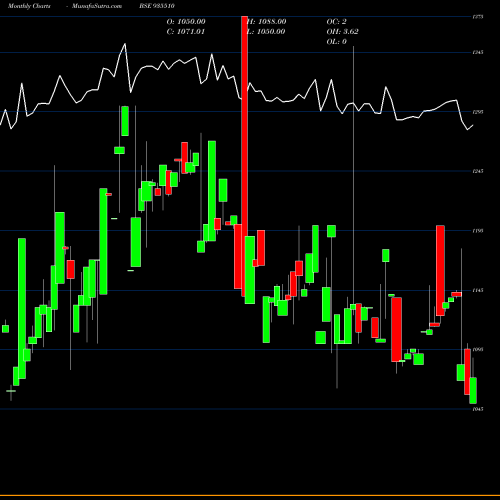
Task: Click the 1295 price axis label
Action: (x=478, y=112)
